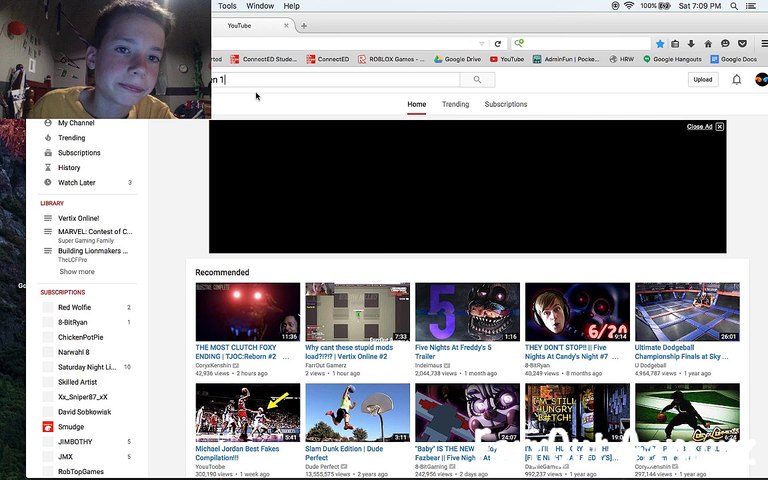Open the AdminFun bookmark
Viewport: 768px width, 480px height.
pyautogui.click(x=566, y=59)
